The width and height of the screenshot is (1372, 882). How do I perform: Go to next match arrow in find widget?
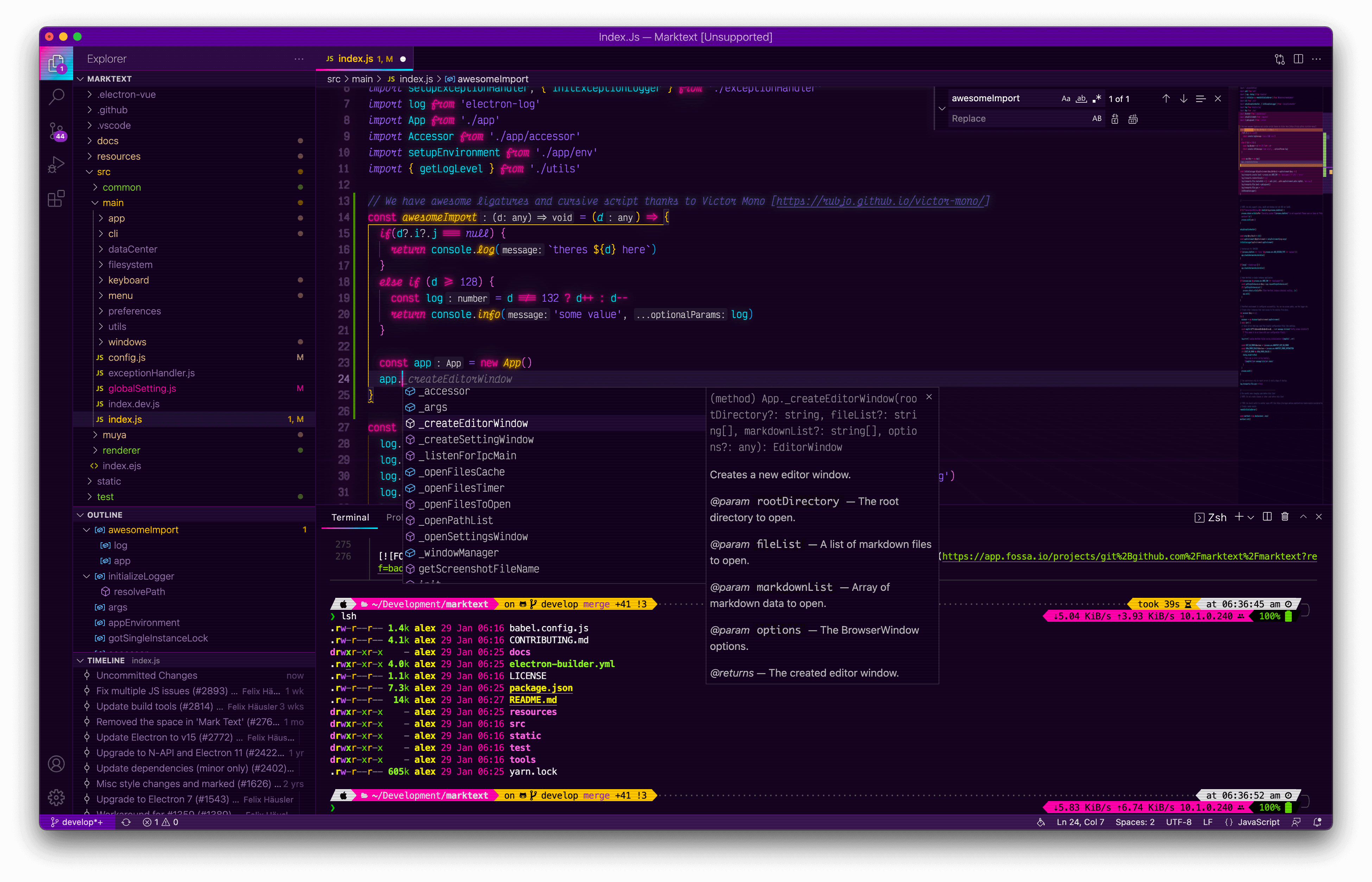coord(1183,98)
